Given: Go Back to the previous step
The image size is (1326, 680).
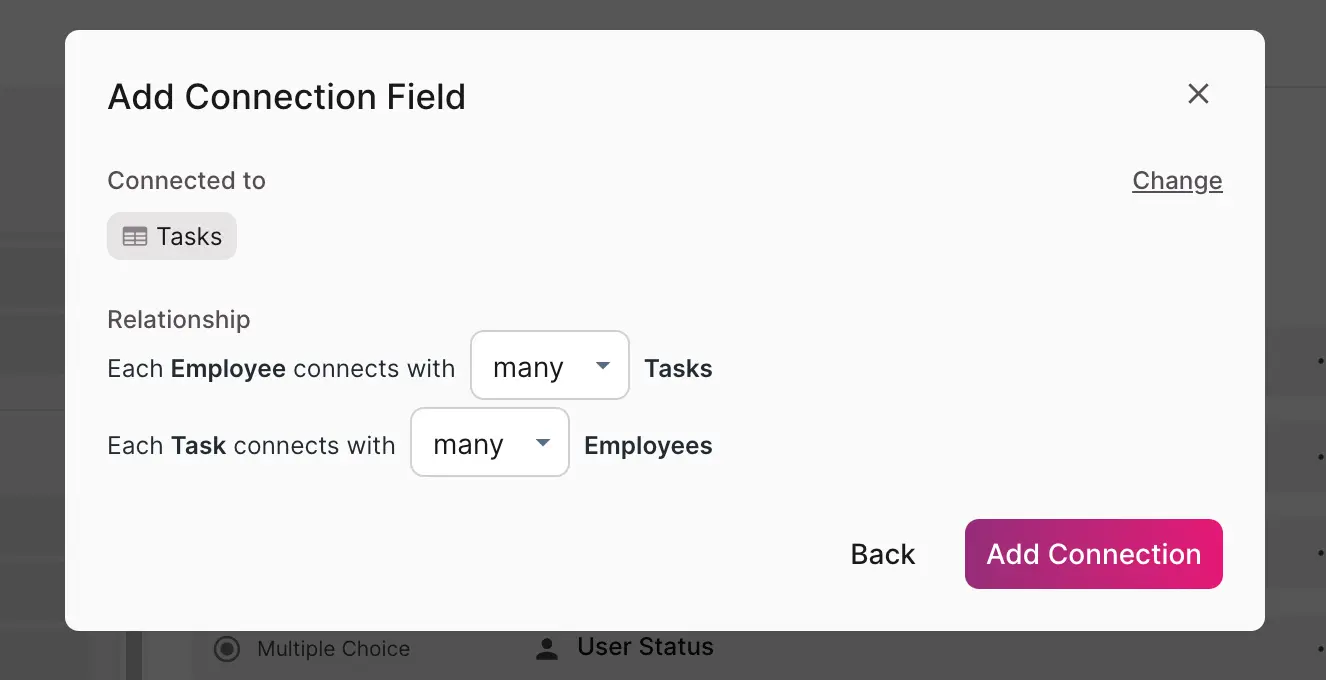Looking at the screenshot, I should 882,554.
